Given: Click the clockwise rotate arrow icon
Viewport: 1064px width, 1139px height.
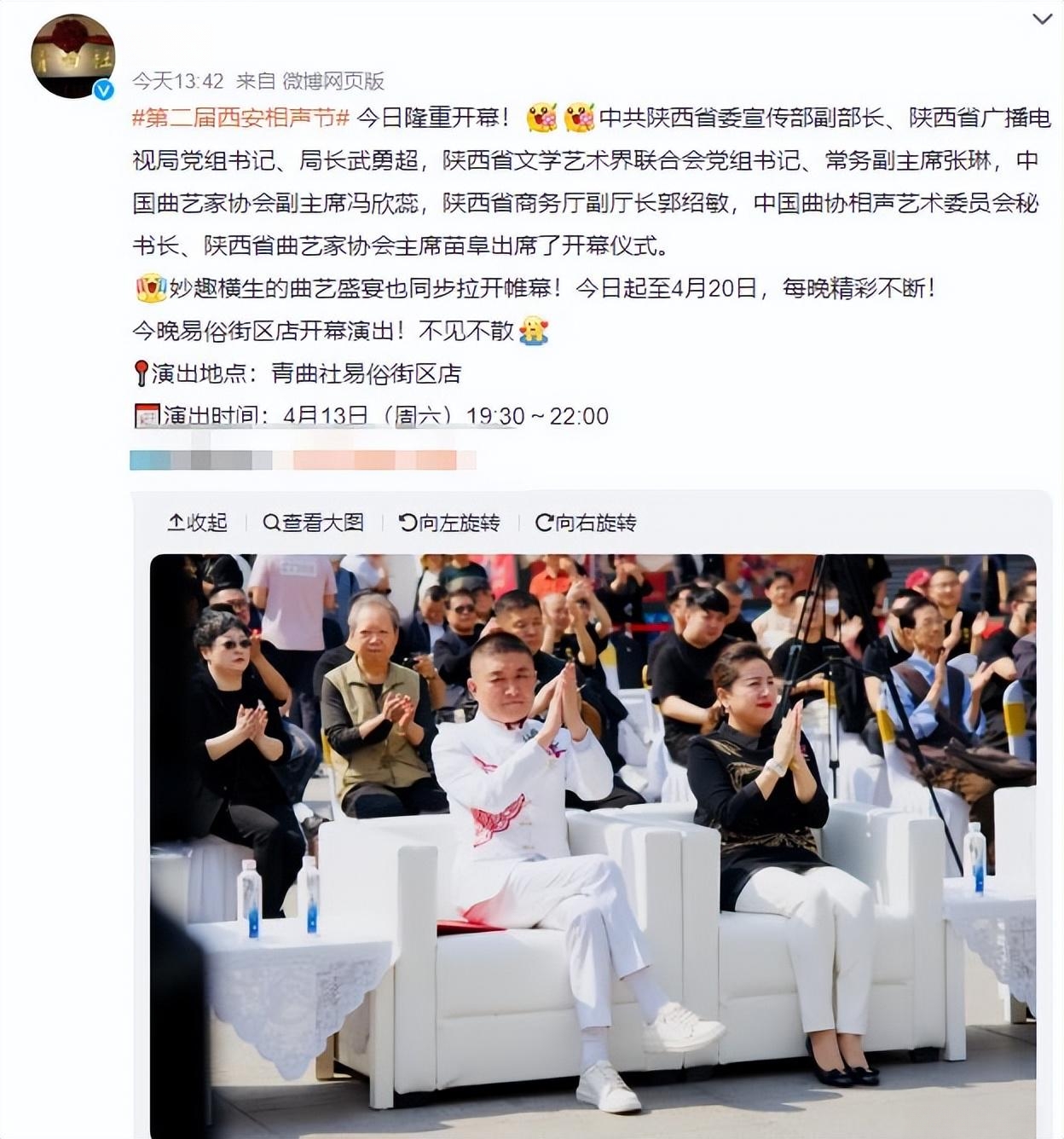Looking at the screenshot, I should [544, 523].
